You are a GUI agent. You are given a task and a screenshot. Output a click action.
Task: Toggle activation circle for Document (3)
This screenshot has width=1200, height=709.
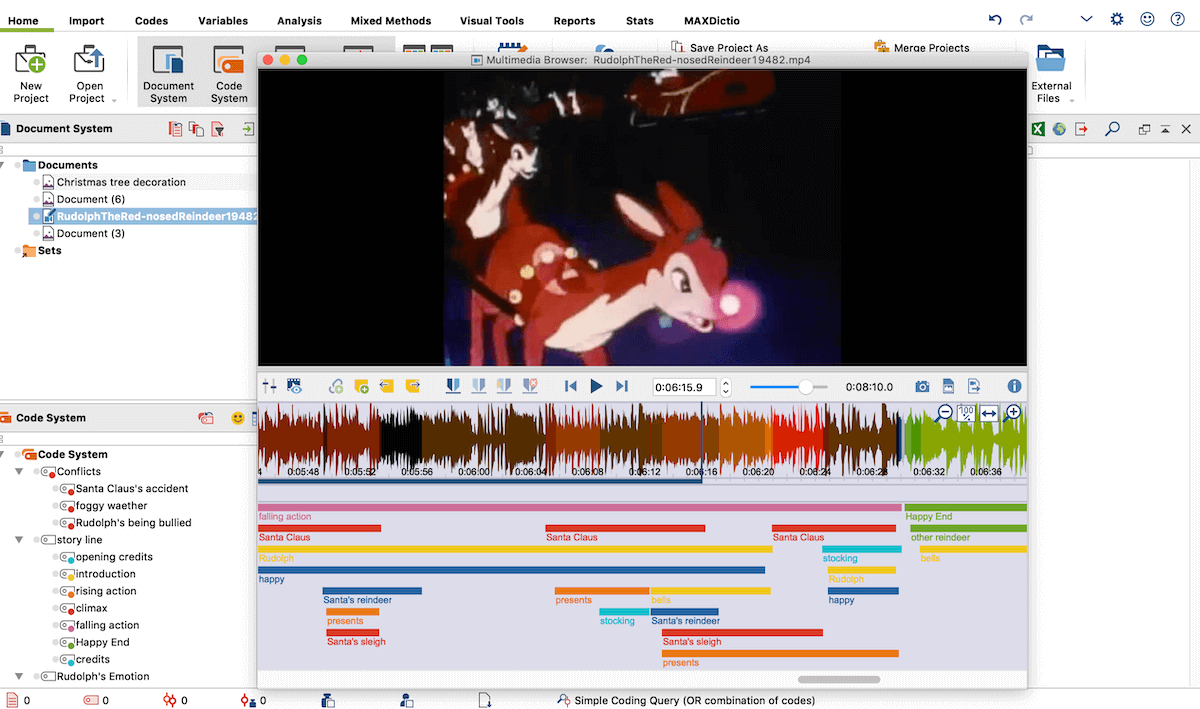(37, 233)
